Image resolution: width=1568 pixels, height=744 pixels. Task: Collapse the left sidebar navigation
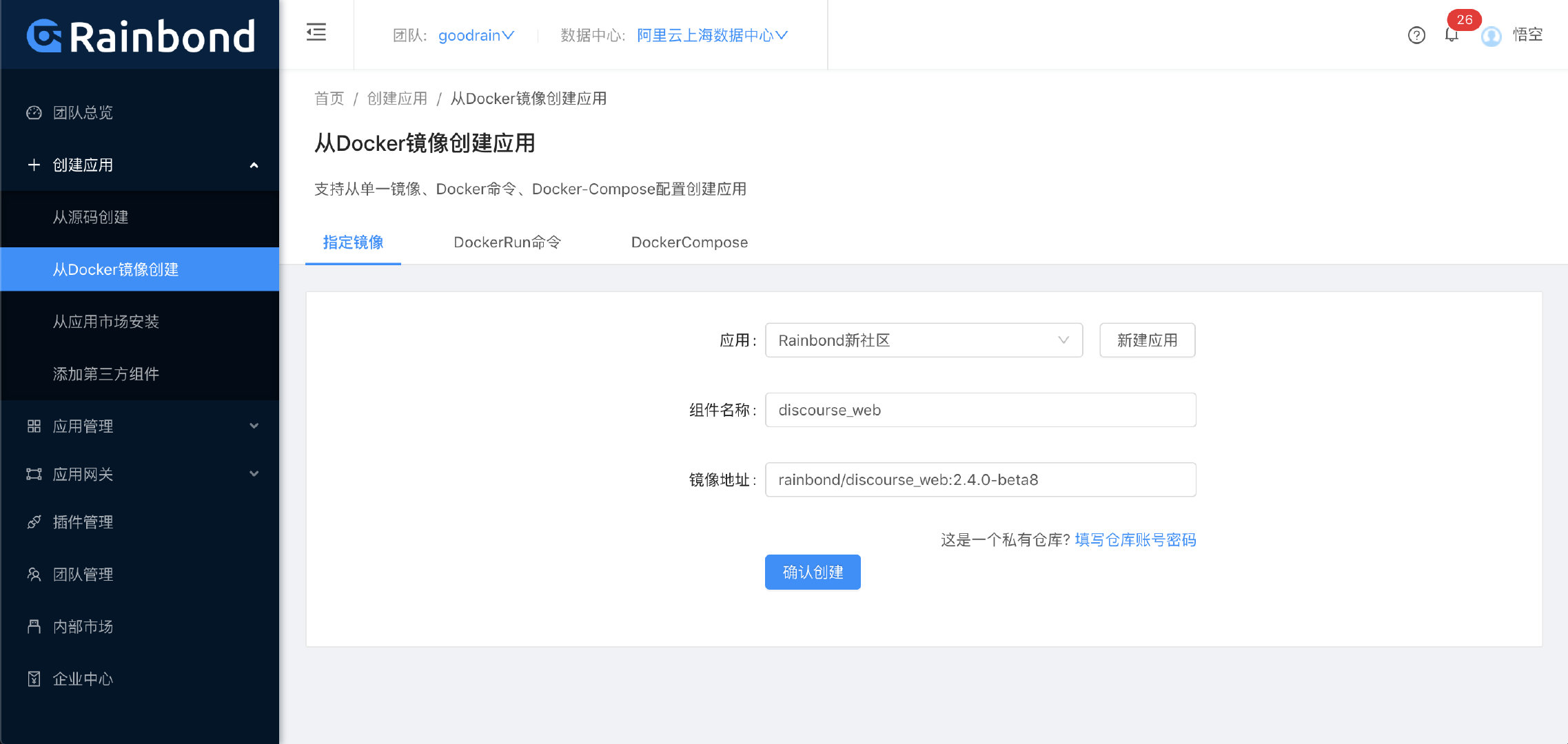click(x=316, y=32)
